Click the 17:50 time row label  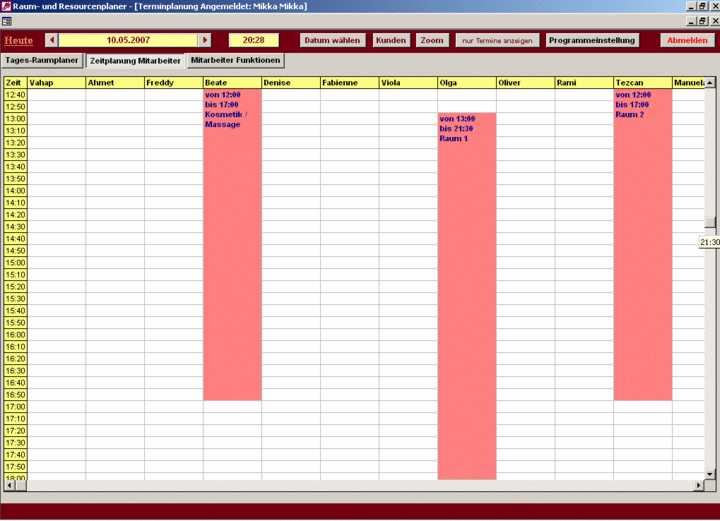click(x=16, y=467)
